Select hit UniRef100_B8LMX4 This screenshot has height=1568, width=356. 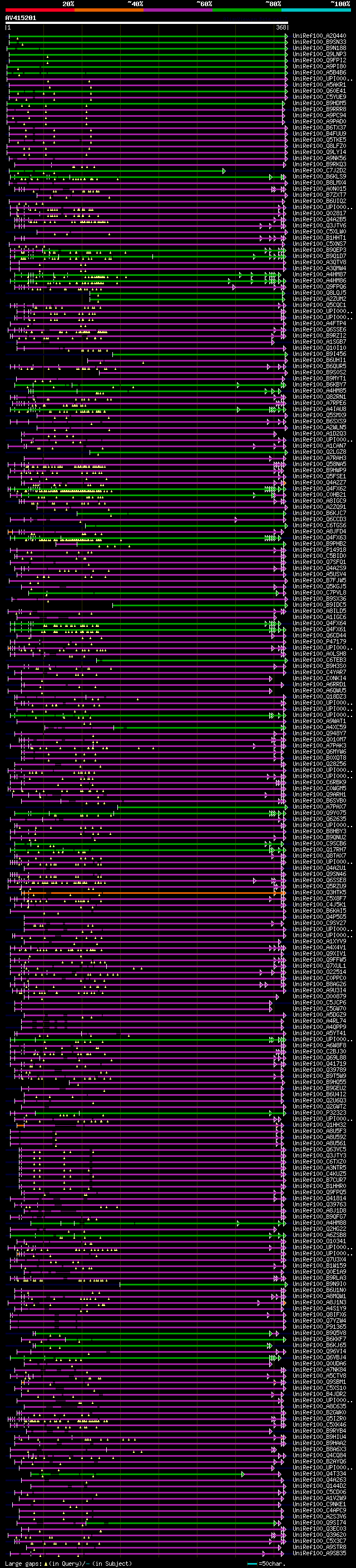tap(319, 182)
